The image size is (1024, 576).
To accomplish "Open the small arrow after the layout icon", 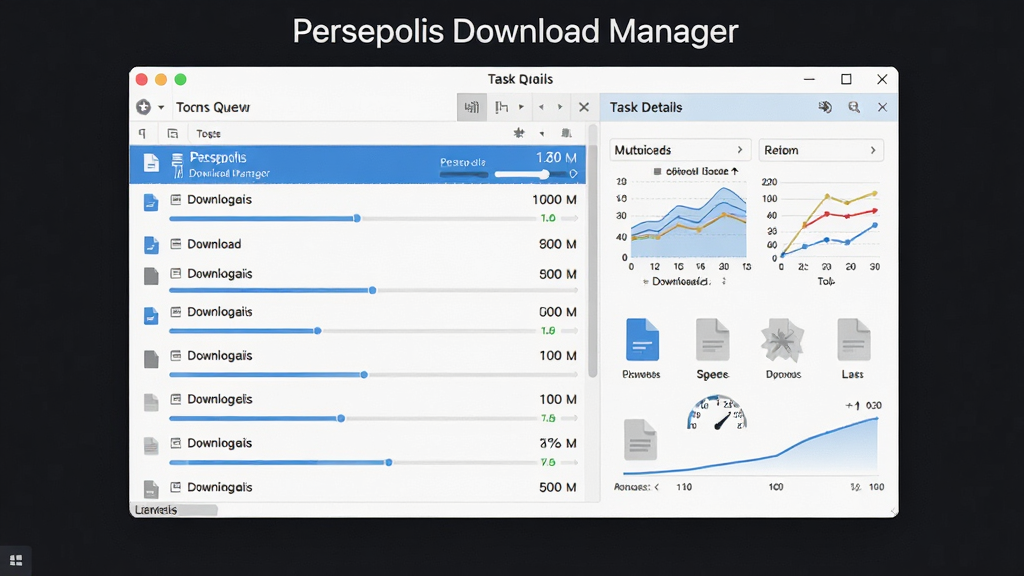I will click(x=521, y=107).
